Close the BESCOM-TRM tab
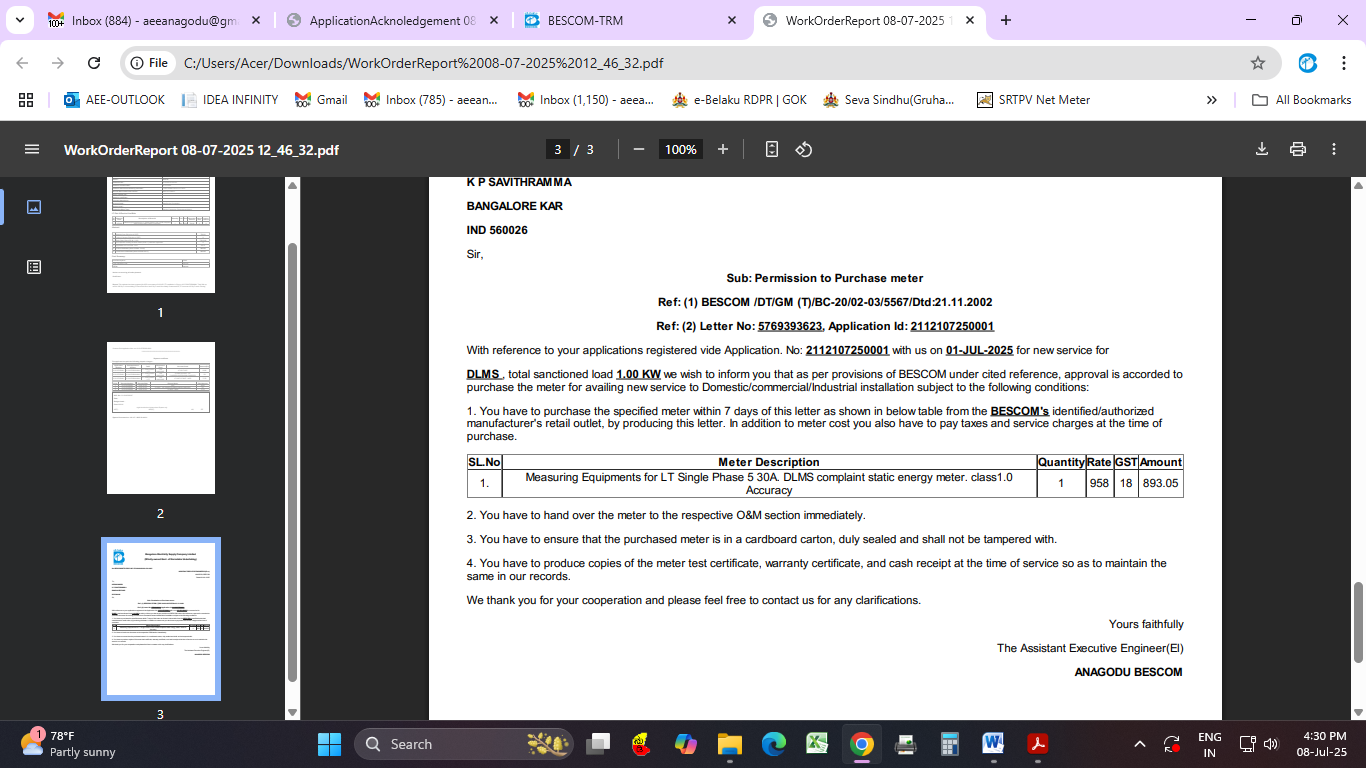Viewport: 1366px width, 768px height. [732, 20]
